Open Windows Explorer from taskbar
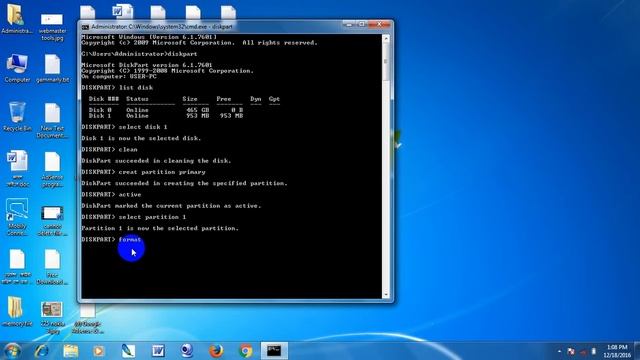This screenshot has width=640, height=360. 71,351
